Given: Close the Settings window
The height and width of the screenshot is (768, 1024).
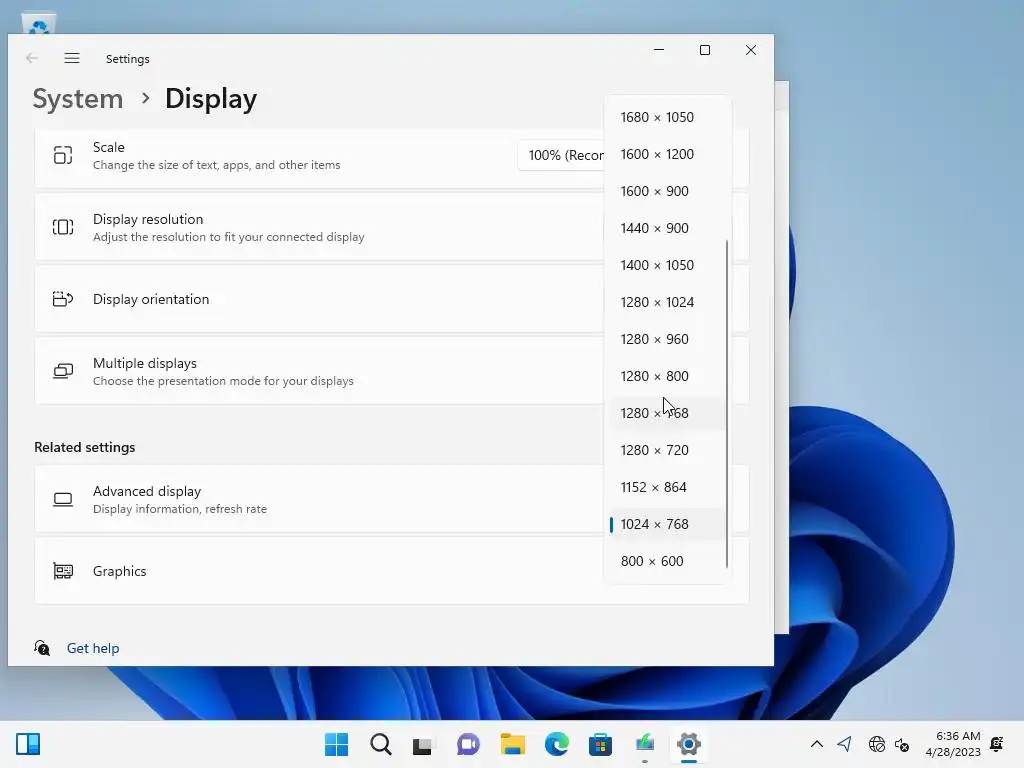Looking at the screenshot, I should 751,50.
